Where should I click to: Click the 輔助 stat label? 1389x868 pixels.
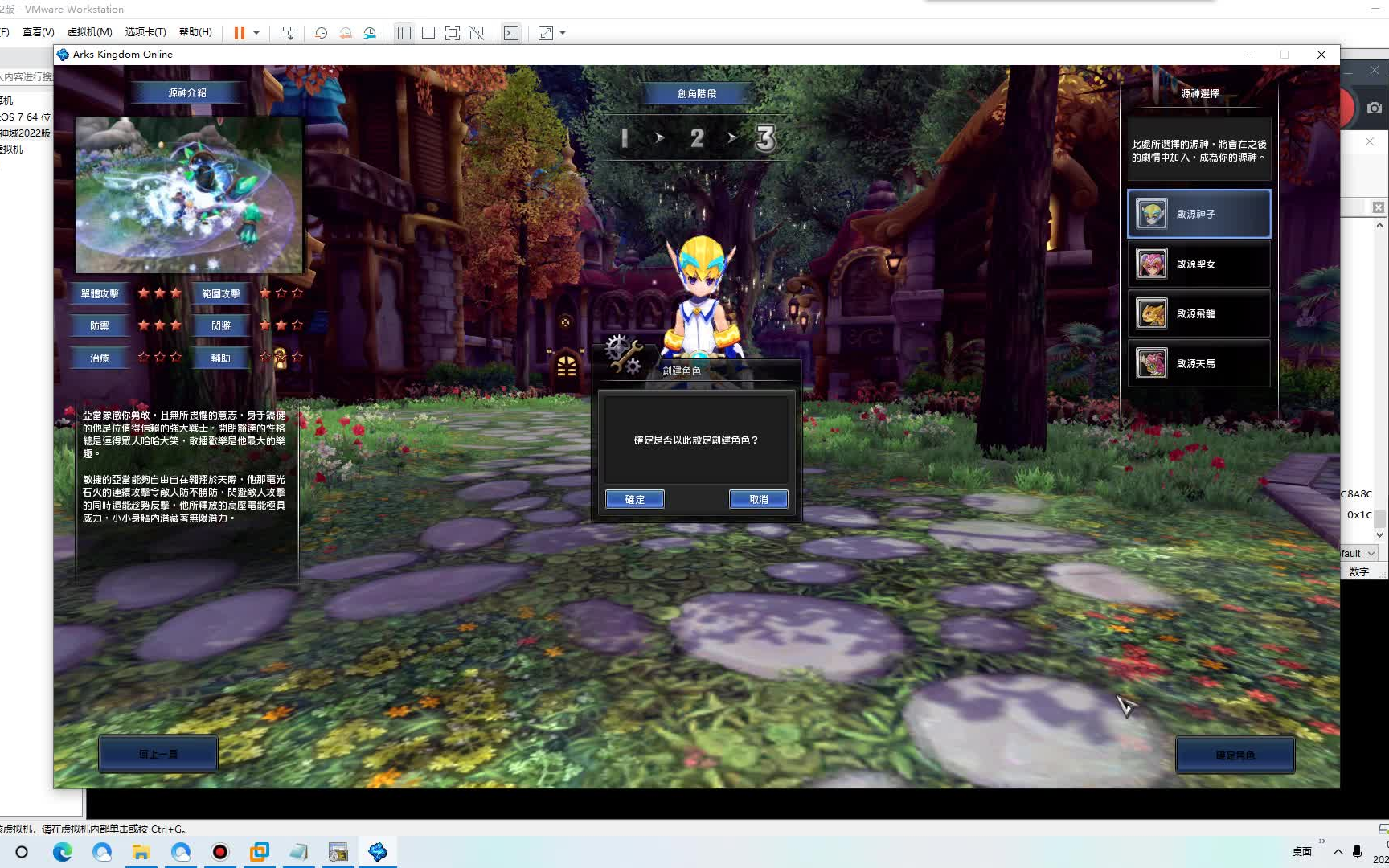click(221, 358)
